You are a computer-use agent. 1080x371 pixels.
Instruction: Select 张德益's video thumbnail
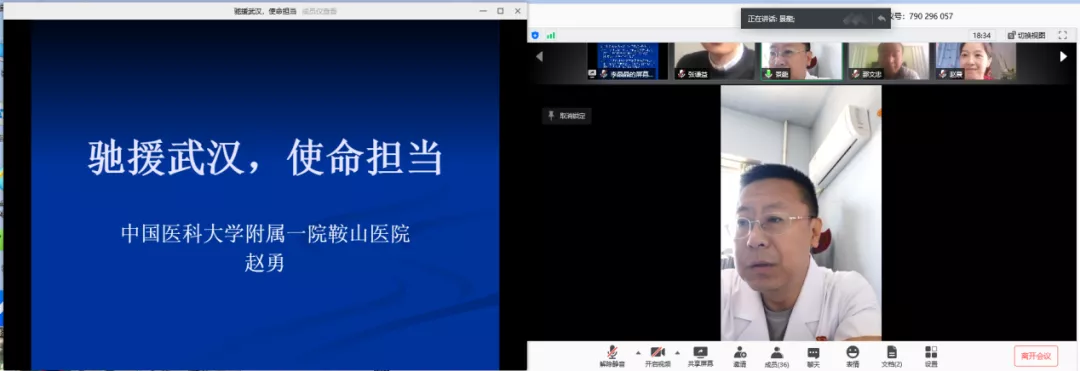click(x=714, y=61)
